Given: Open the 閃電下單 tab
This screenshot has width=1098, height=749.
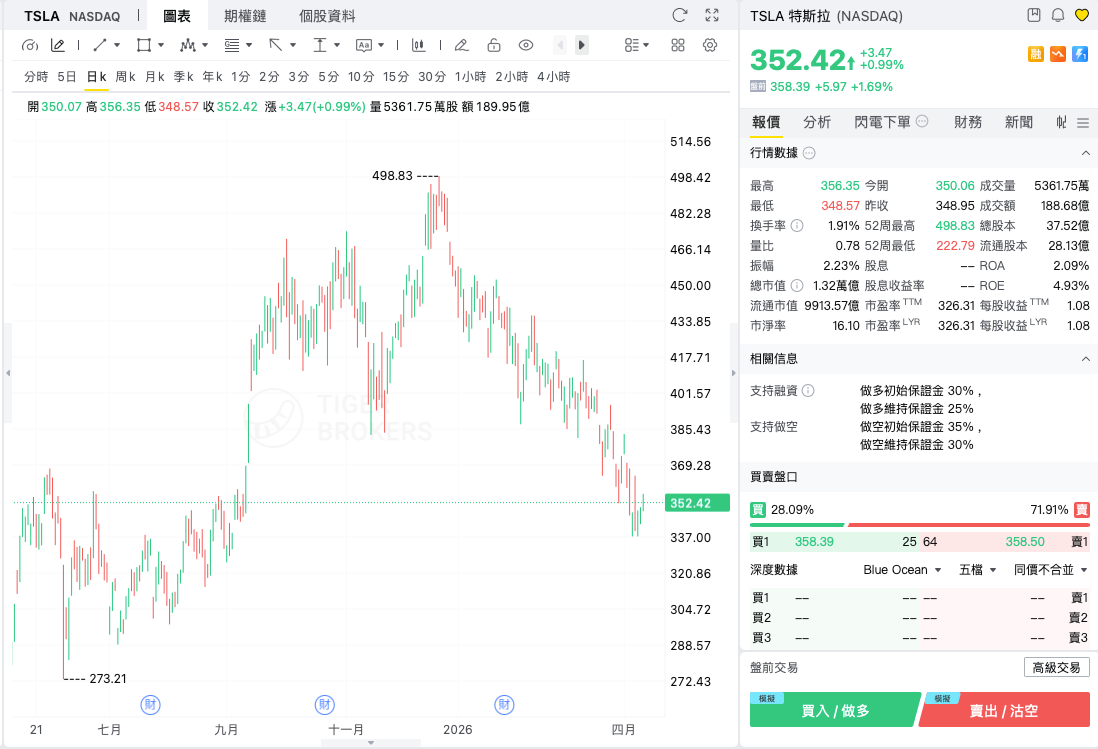Looking at the screenshot, I should 882,122.
